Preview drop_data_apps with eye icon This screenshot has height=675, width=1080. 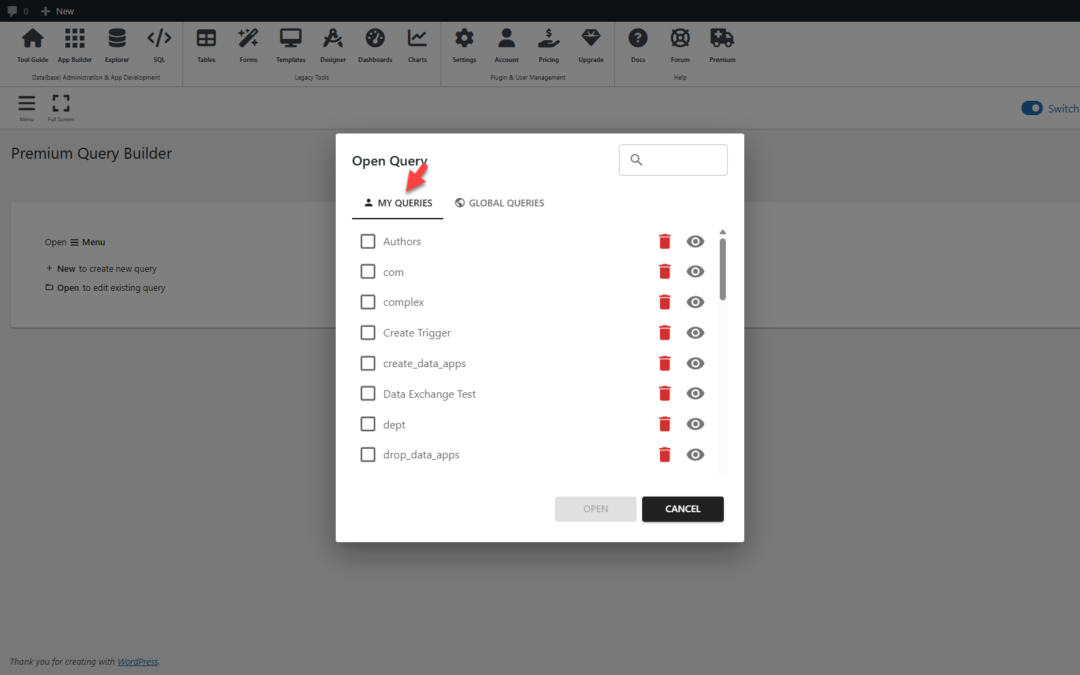click(695, 455)
